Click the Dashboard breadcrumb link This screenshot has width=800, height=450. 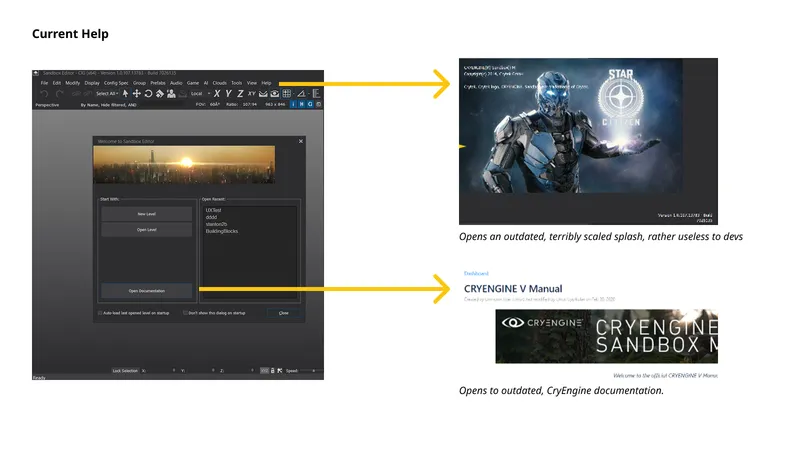pyautogui.click(x=476, y=273)
